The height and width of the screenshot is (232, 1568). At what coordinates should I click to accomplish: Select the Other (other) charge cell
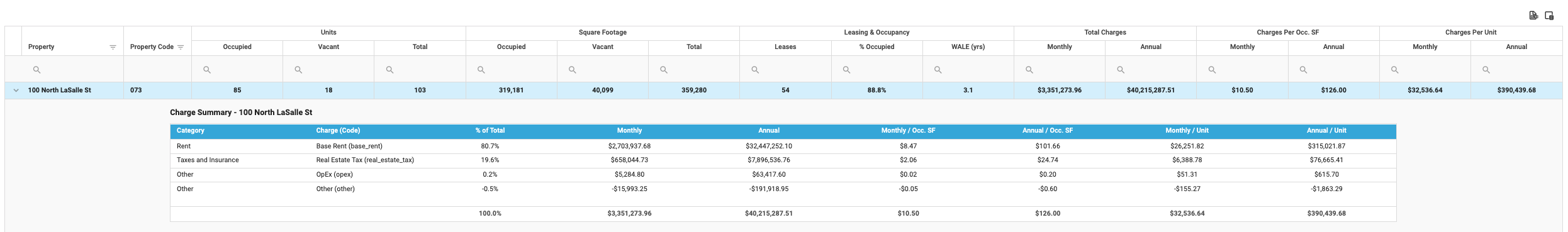(x=335, y=189)
